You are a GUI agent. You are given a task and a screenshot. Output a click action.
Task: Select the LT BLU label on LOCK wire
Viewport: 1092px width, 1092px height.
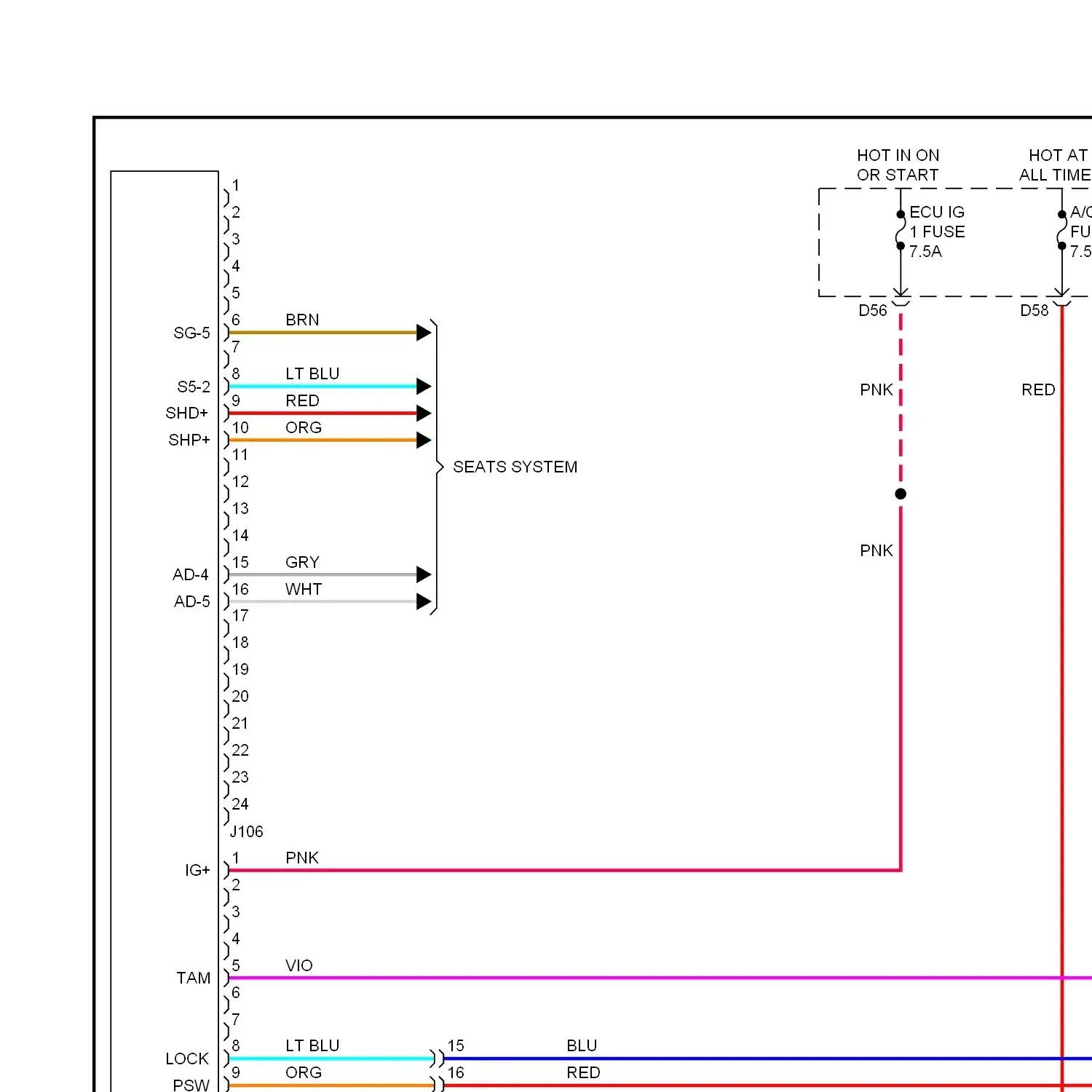[x=312, y=1045]
